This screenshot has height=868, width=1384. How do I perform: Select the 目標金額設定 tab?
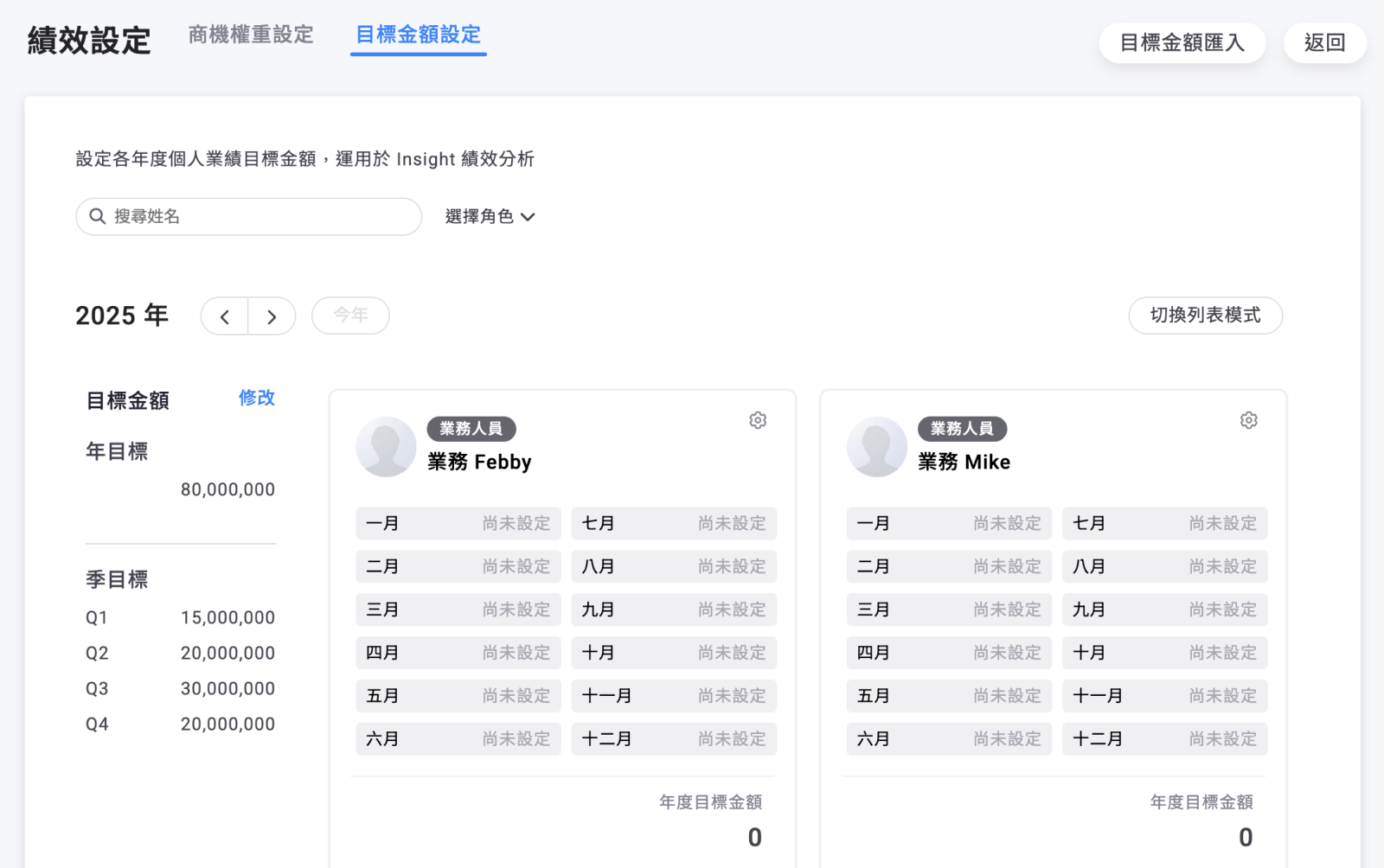point(418,35)
